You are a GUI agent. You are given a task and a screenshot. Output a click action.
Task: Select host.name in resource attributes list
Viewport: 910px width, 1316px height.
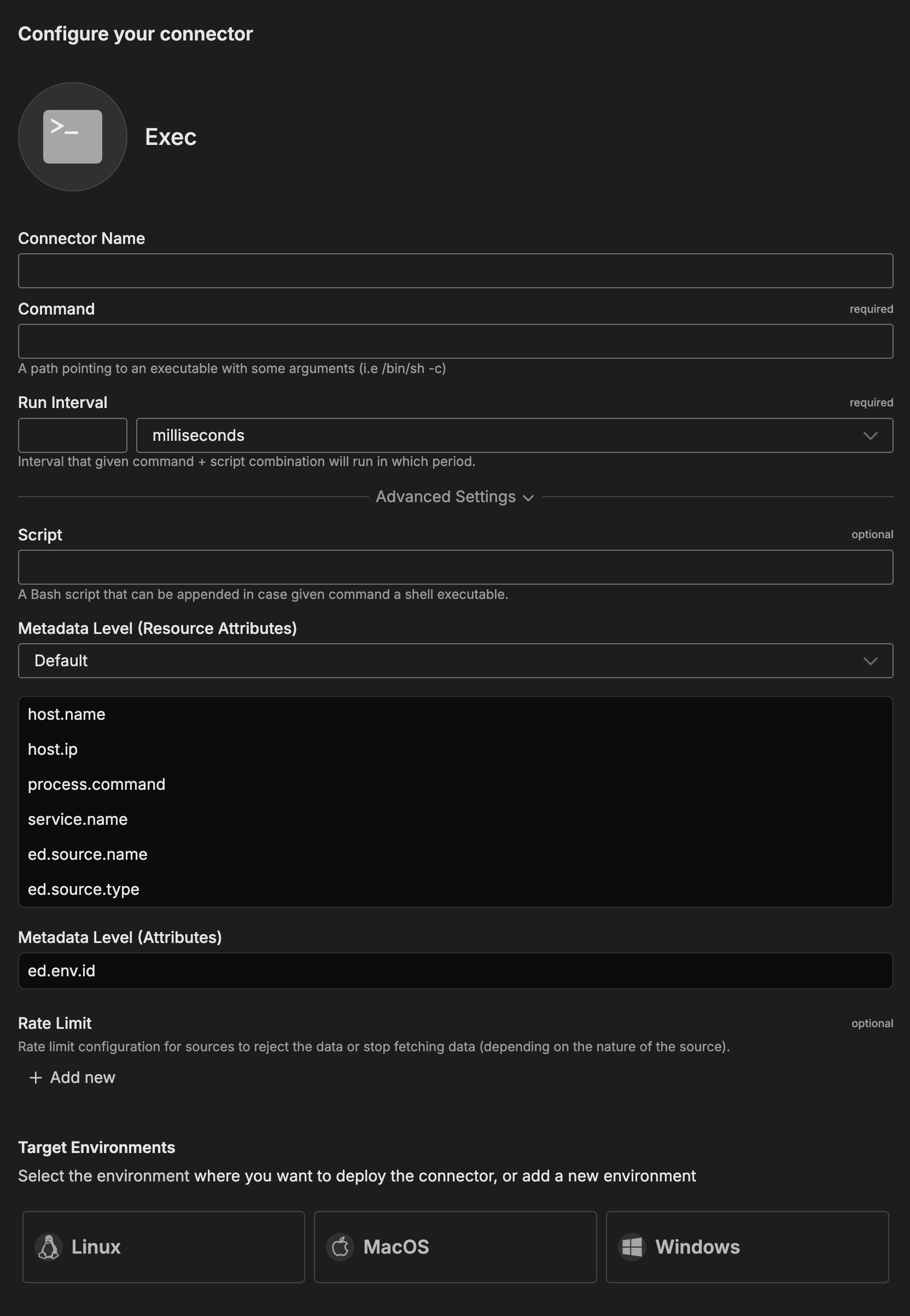tap(67, 714)
